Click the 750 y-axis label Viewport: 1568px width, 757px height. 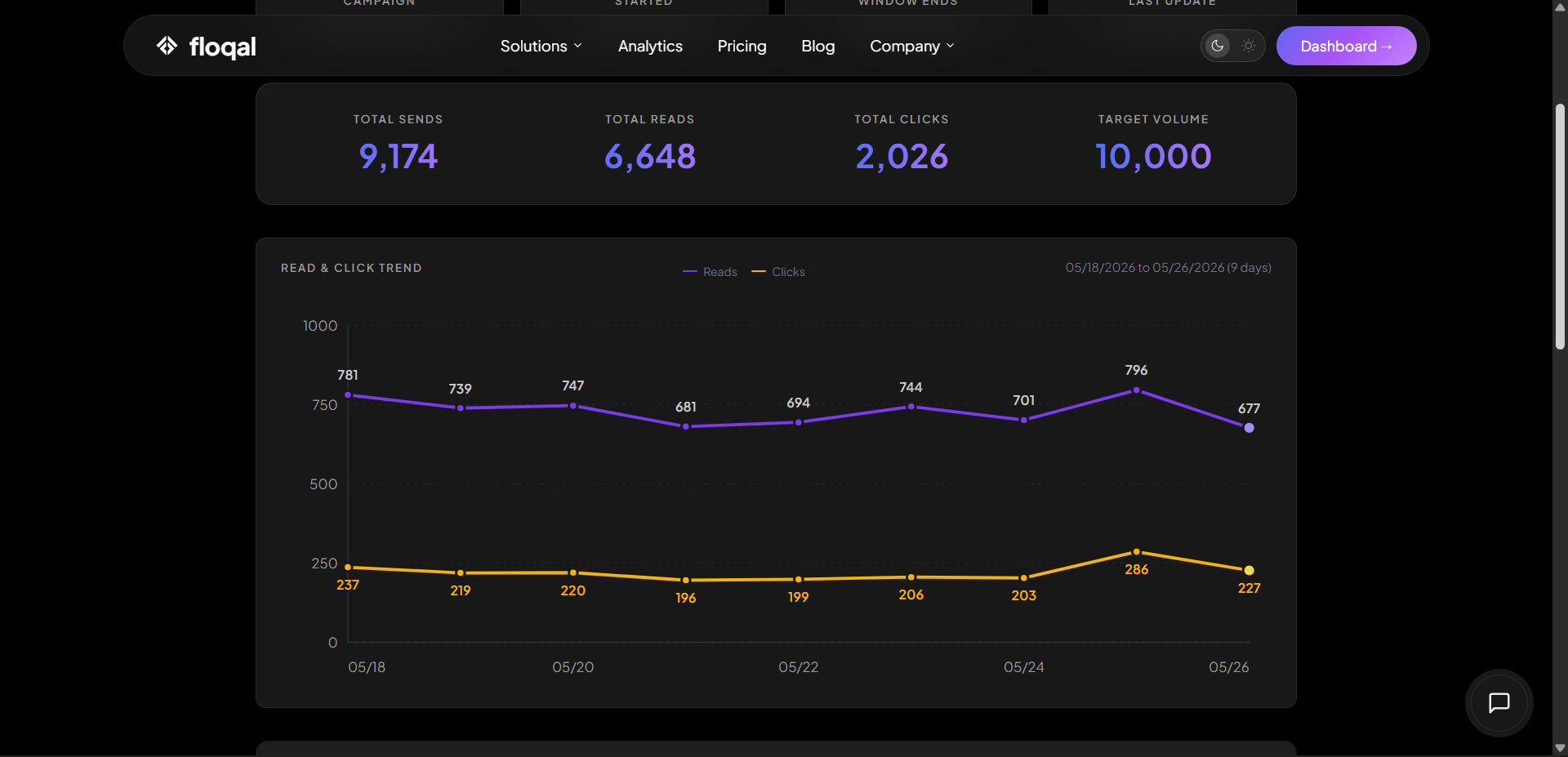[x=324, y=405]
